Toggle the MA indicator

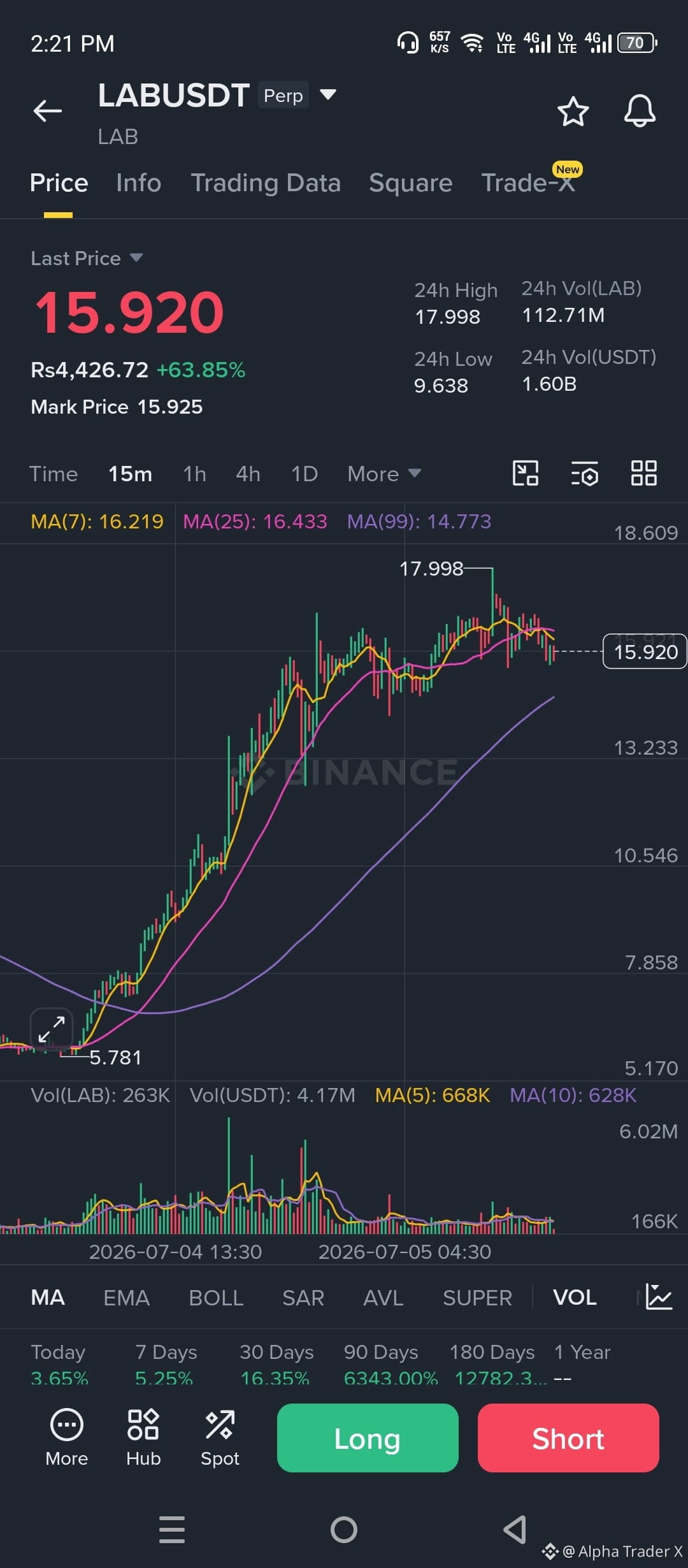pyautogui.click(x=48, y=1297)
